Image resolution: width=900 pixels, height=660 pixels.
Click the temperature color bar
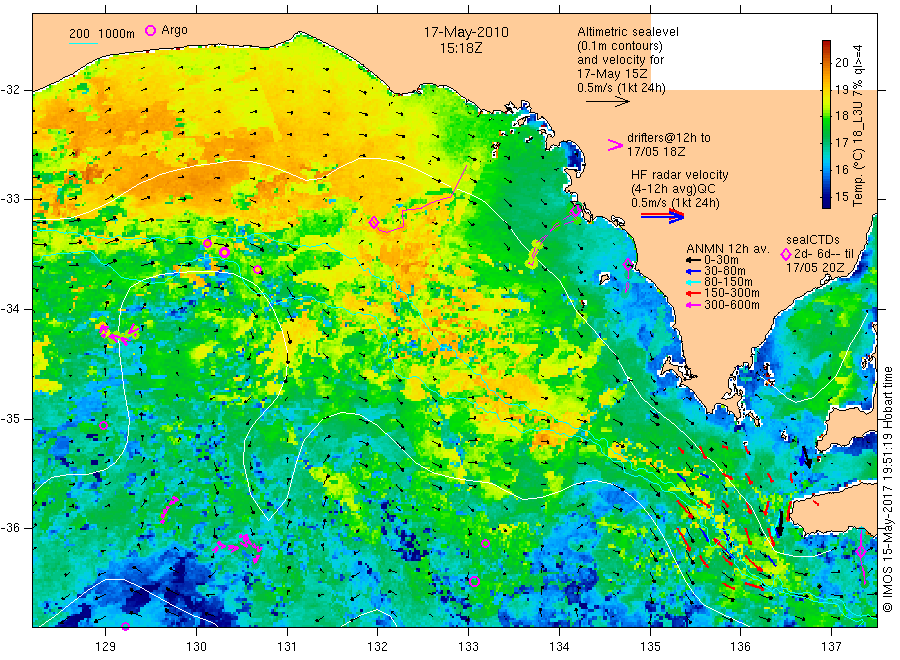[826, 124]
